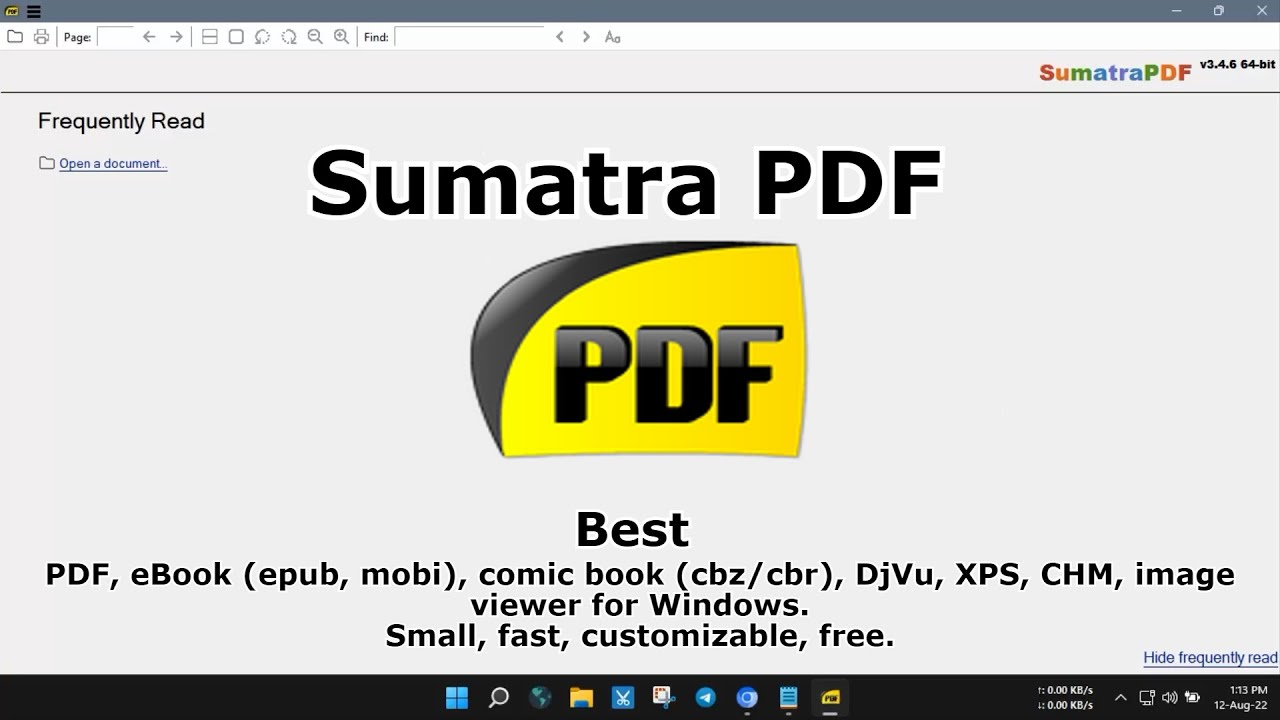Image resolution: width=1280 pixels, height=720 pixels.
Task: Open the screen clipping tool in taskbar
Action: pyautogui.click(x=663, y=697)
